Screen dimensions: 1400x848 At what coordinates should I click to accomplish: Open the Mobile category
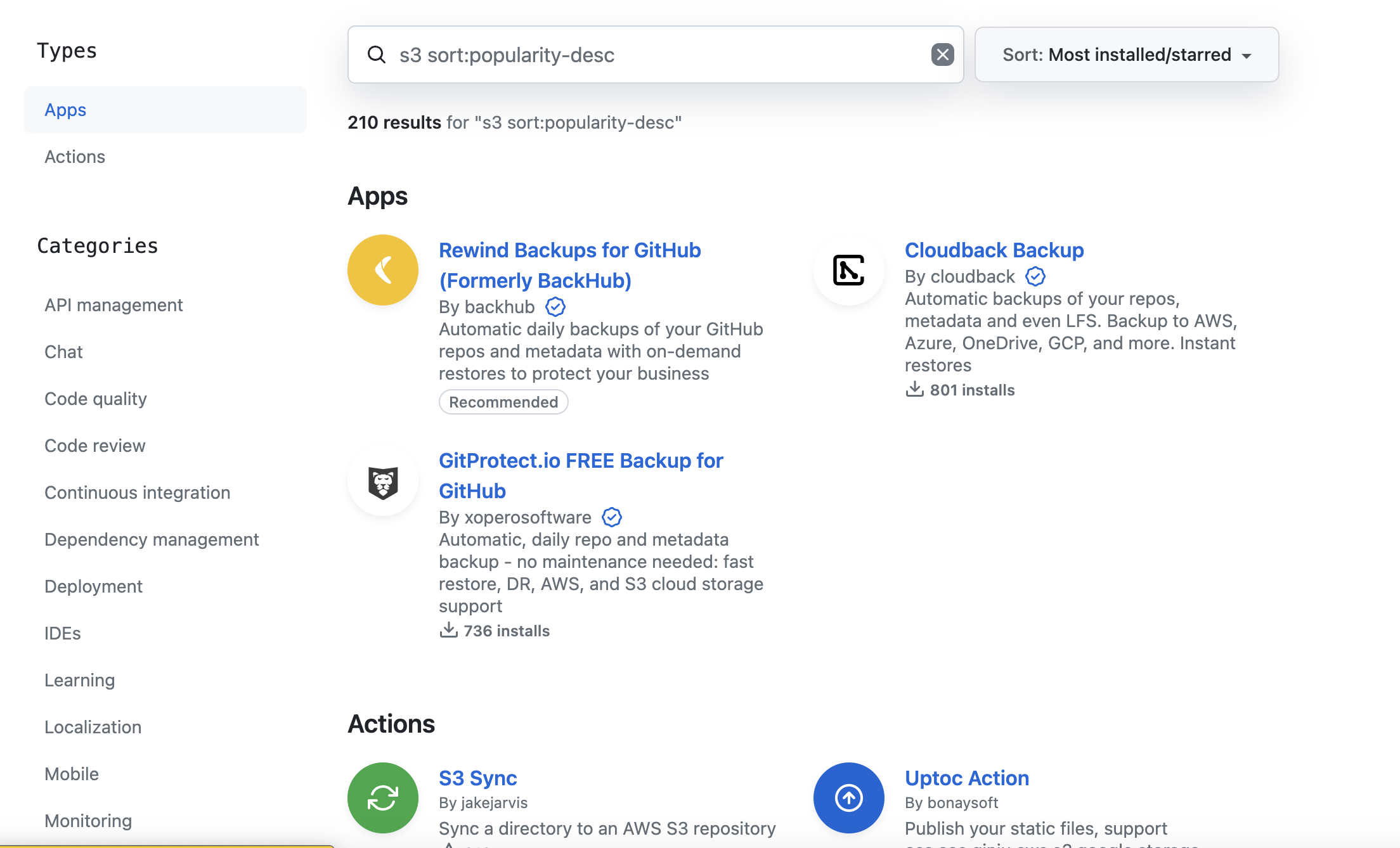(72, 774)
